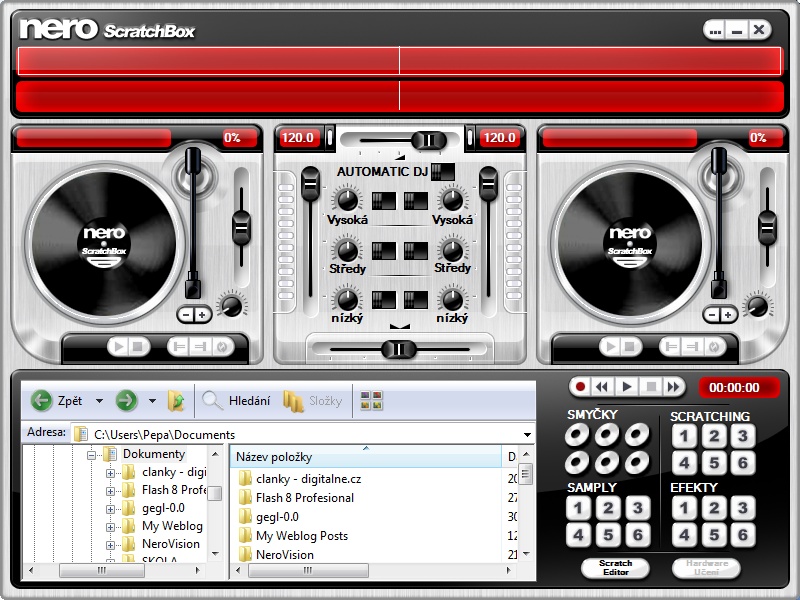Trigger third loop in SMYČKY top row
The width and height of the screenshot is (800, 600).
point(637,435)
